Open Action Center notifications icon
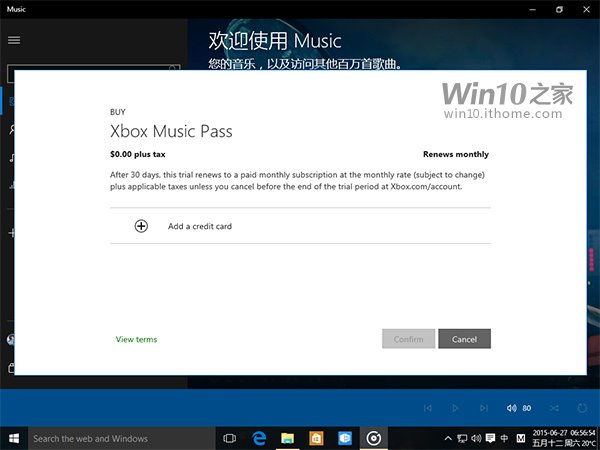This screenshot has width=600, height=450. click(490, 438)
